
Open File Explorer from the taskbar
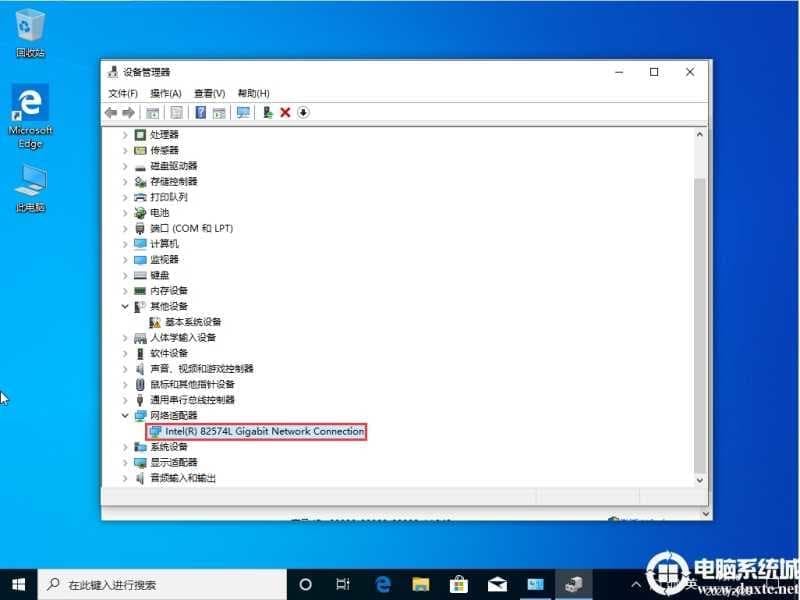421,585
